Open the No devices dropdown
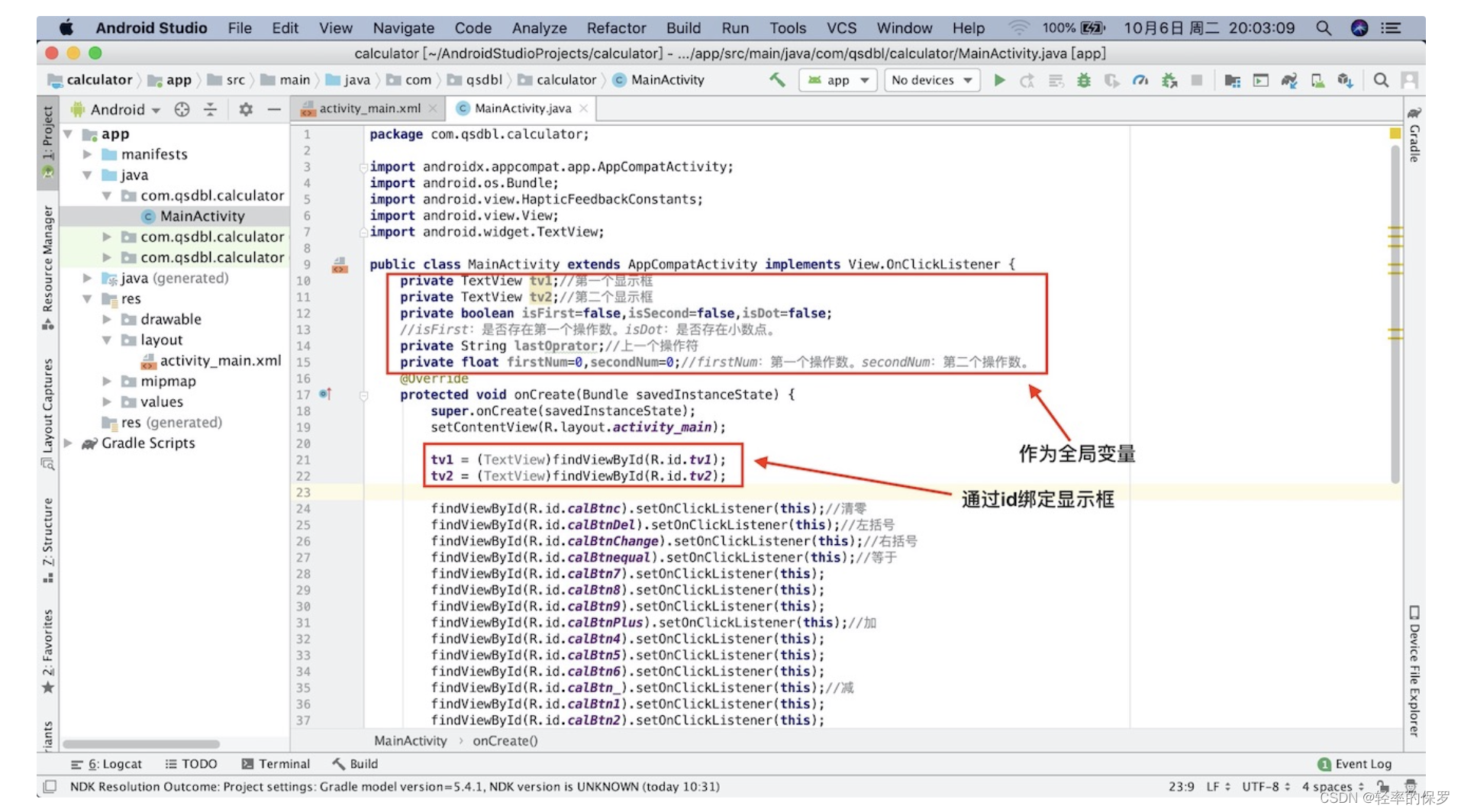Viewport: 1461px width, 812px height. tap(931, 80)
